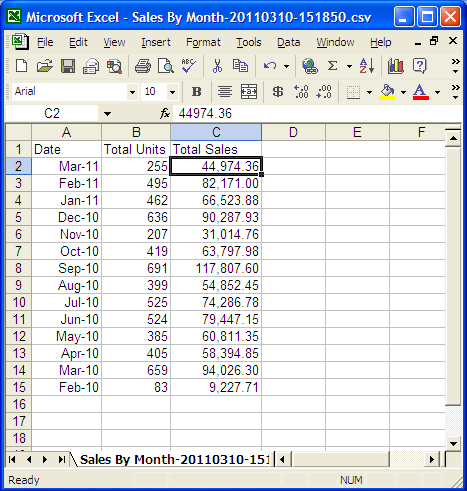Screen dimensions: 467x491
Task: Open the File menu
Action: pyautogui.click(x=45, y=42)
